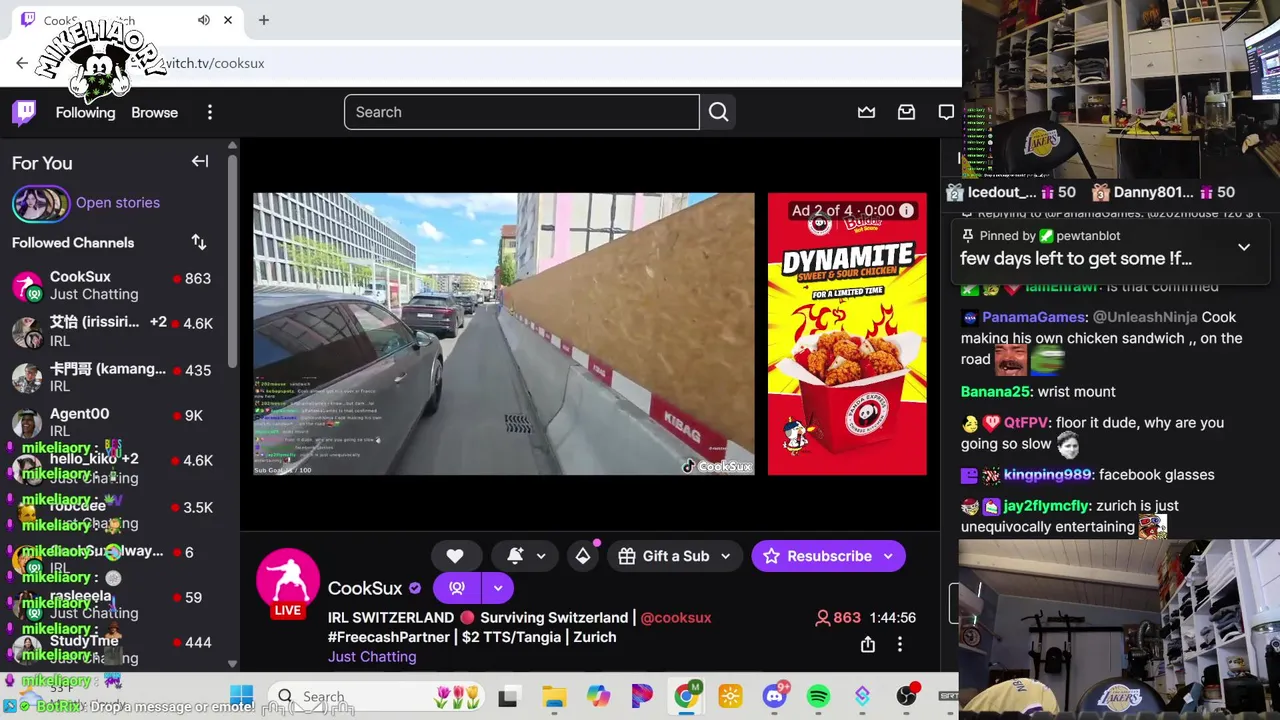Go to the Twitch home logo

(x=24, y=112)
